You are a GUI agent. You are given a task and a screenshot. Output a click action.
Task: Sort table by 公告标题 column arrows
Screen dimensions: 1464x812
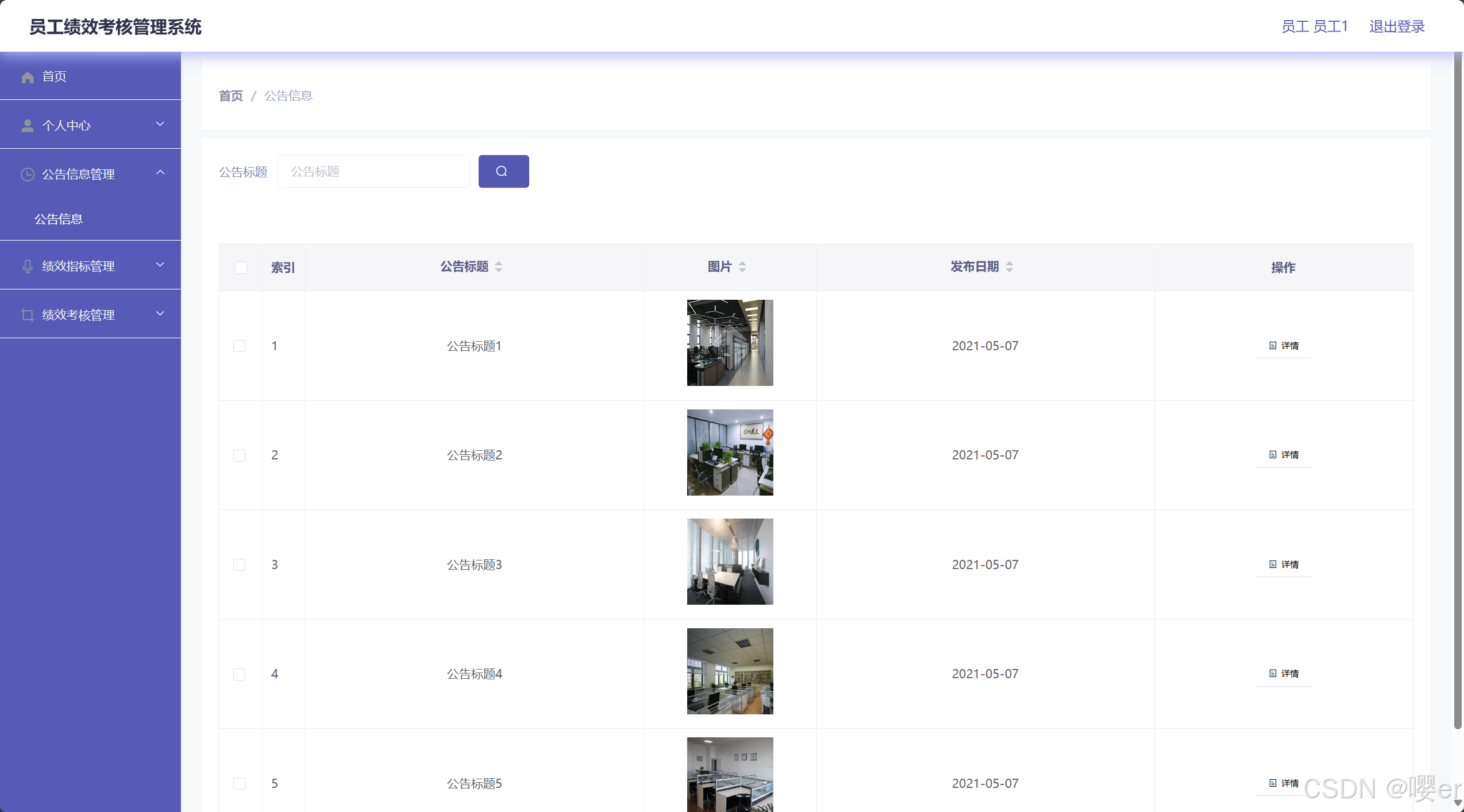click(499, 267)
